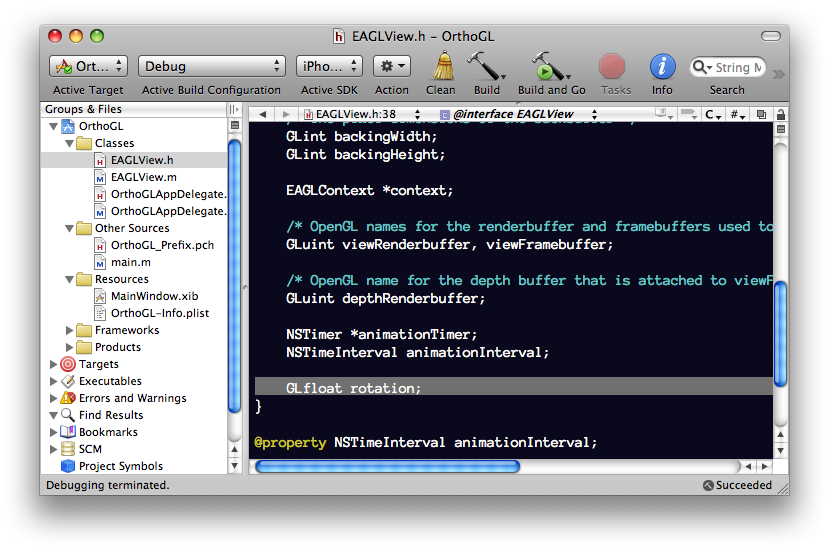Screen dimensions: 829x550
Task: Change the Debug build configuration popup
Action: point(211,66)
